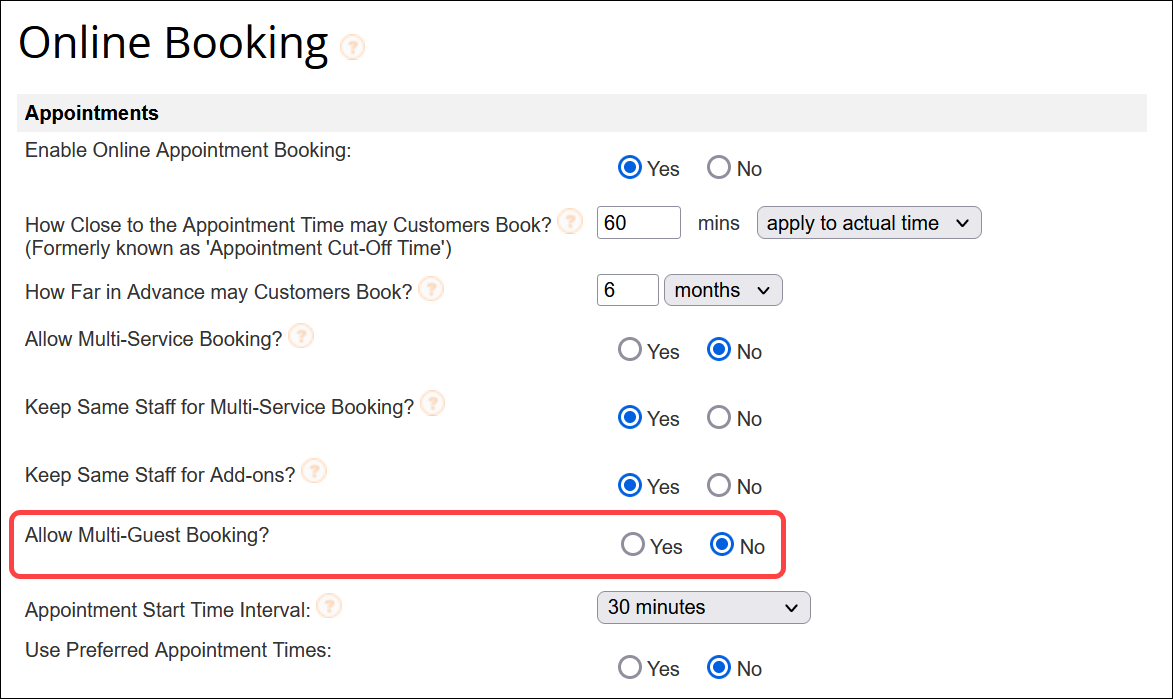The height and width of the screenshot is (699, 1173).
Task: Choose Yes for Keep Same Staff Multi-Service Booking
Action: pyautogui.click(x=630, y=417)
